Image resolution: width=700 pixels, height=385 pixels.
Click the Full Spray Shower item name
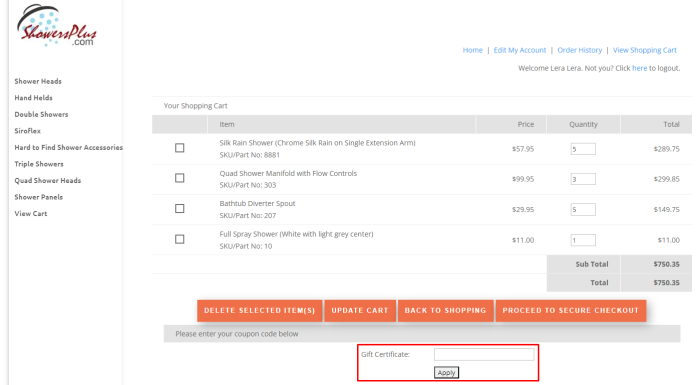pyautogui.click(x=296, y=234)
